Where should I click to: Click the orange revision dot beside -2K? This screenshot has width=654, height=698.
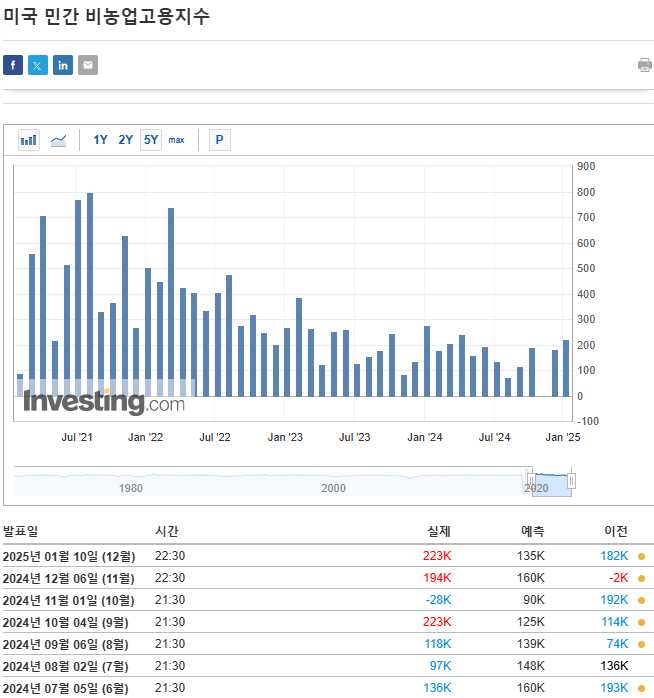[642, 579]
